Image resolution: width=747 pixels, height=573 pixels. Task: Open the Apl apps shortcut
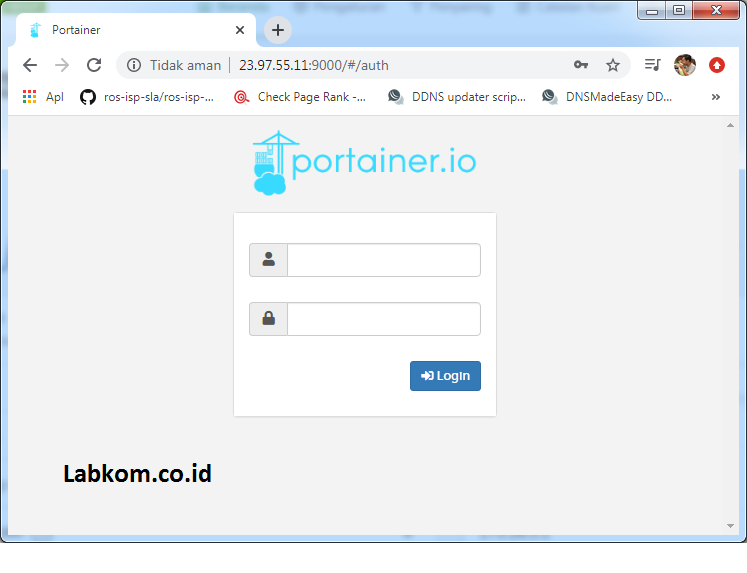click(43, 97)
